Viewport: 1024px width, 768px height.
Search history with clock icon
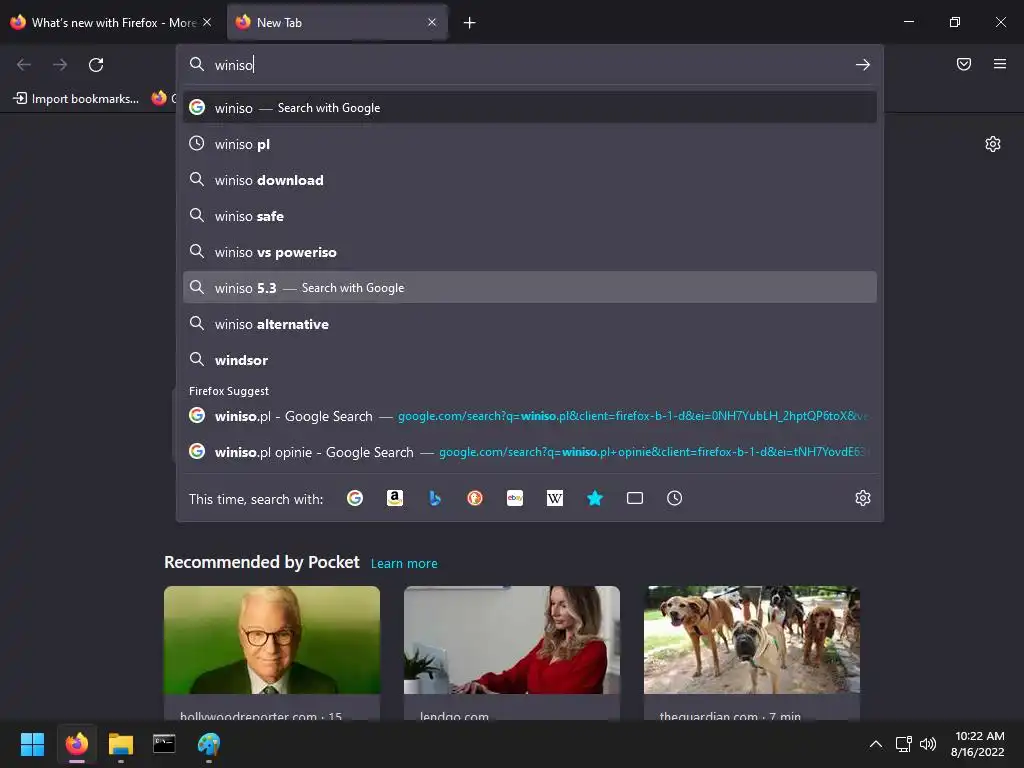(675, 498)
